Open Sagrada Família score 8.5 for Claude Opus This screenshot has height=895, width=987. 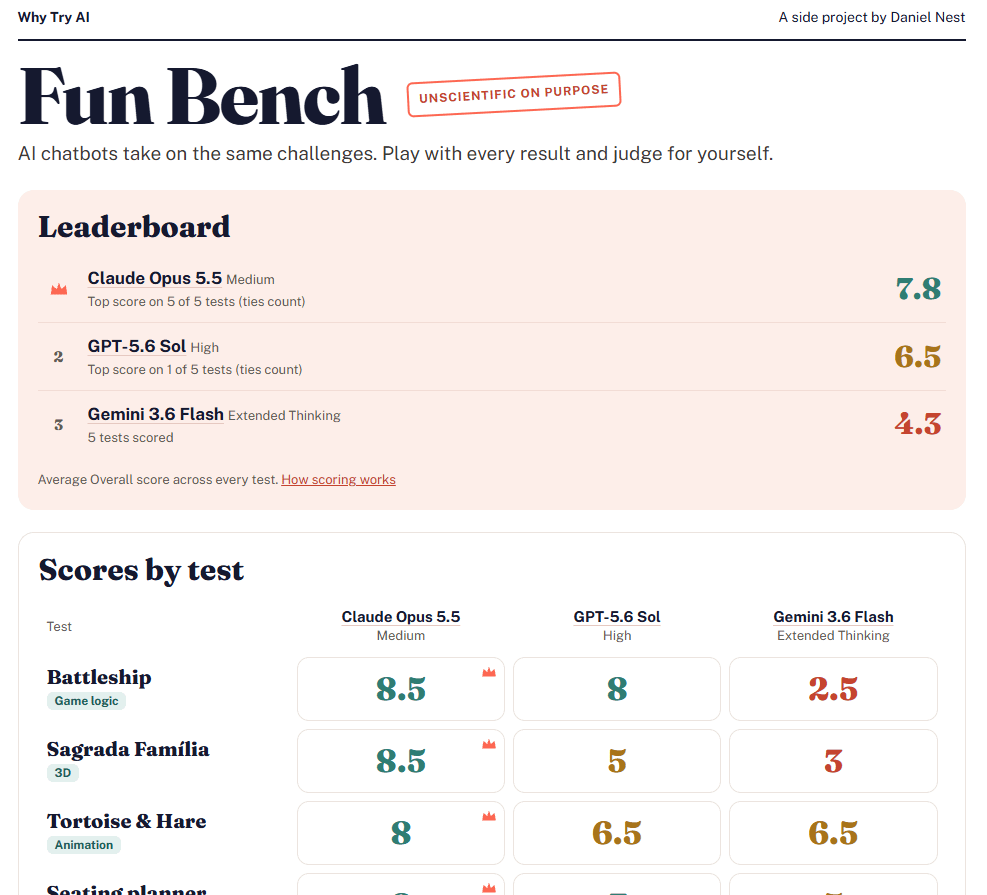tap(400, 761)
